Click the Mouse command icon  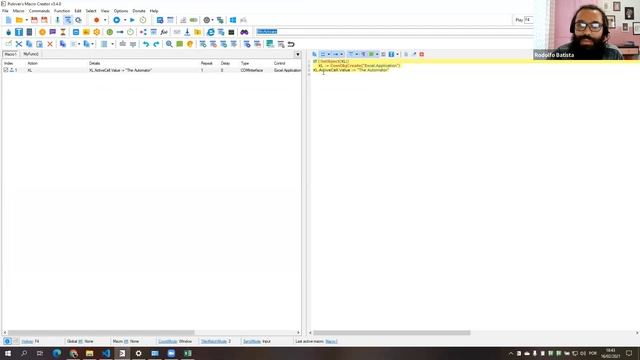pos(9,32)
